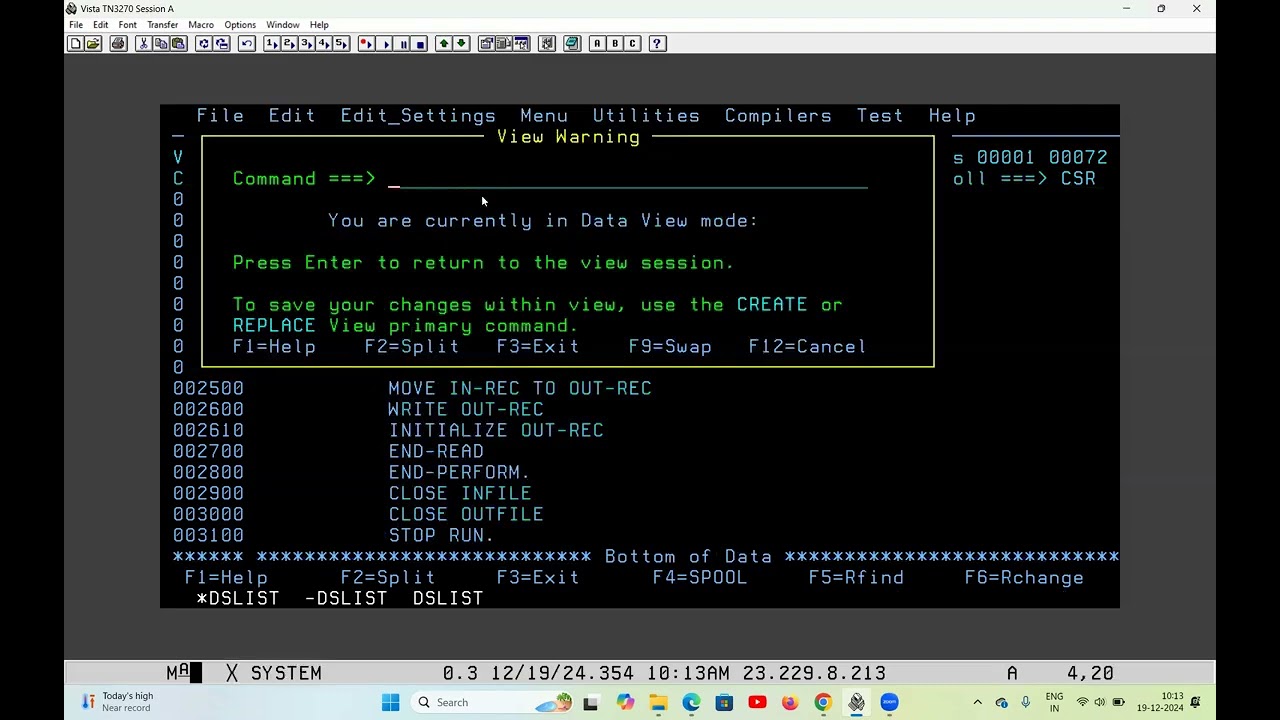
Task: Run macro 4 from the toolbar
Action: tap(323, 44)
